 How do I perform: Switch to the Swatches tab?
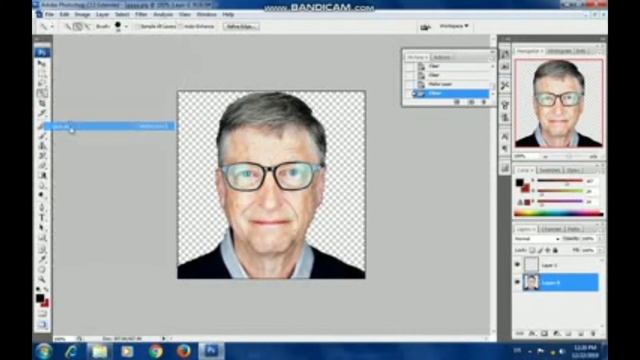coord(549,170)
